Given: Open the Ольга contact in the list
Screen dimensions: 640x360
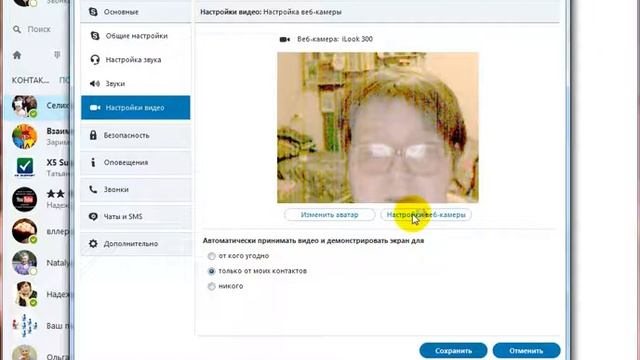Looking at the screenshot, I should [37, 353].
